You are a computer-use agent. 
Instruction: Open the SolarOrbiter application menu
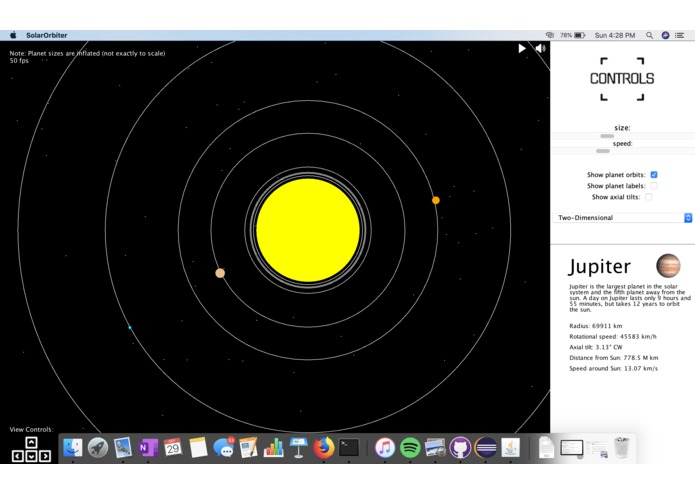click(x=47, y=35)
